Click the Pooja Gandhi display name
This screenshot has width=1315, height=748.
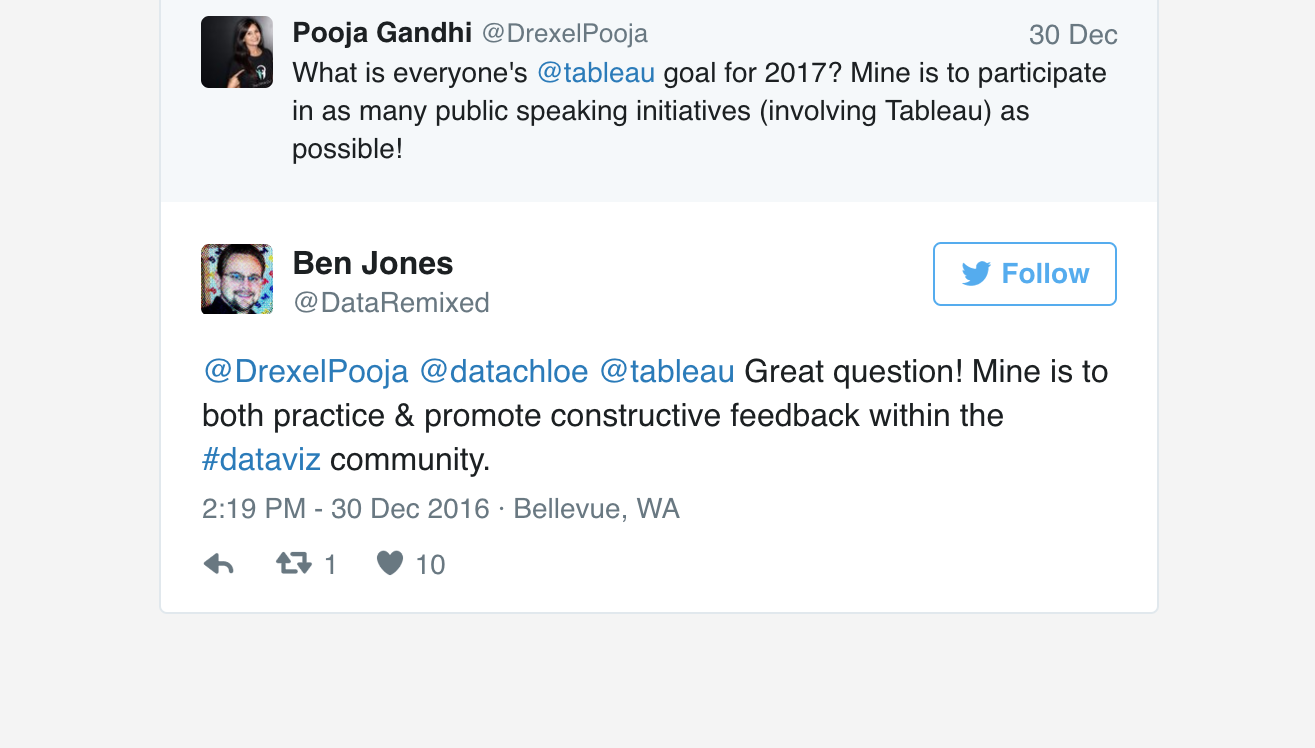[382, 33]
